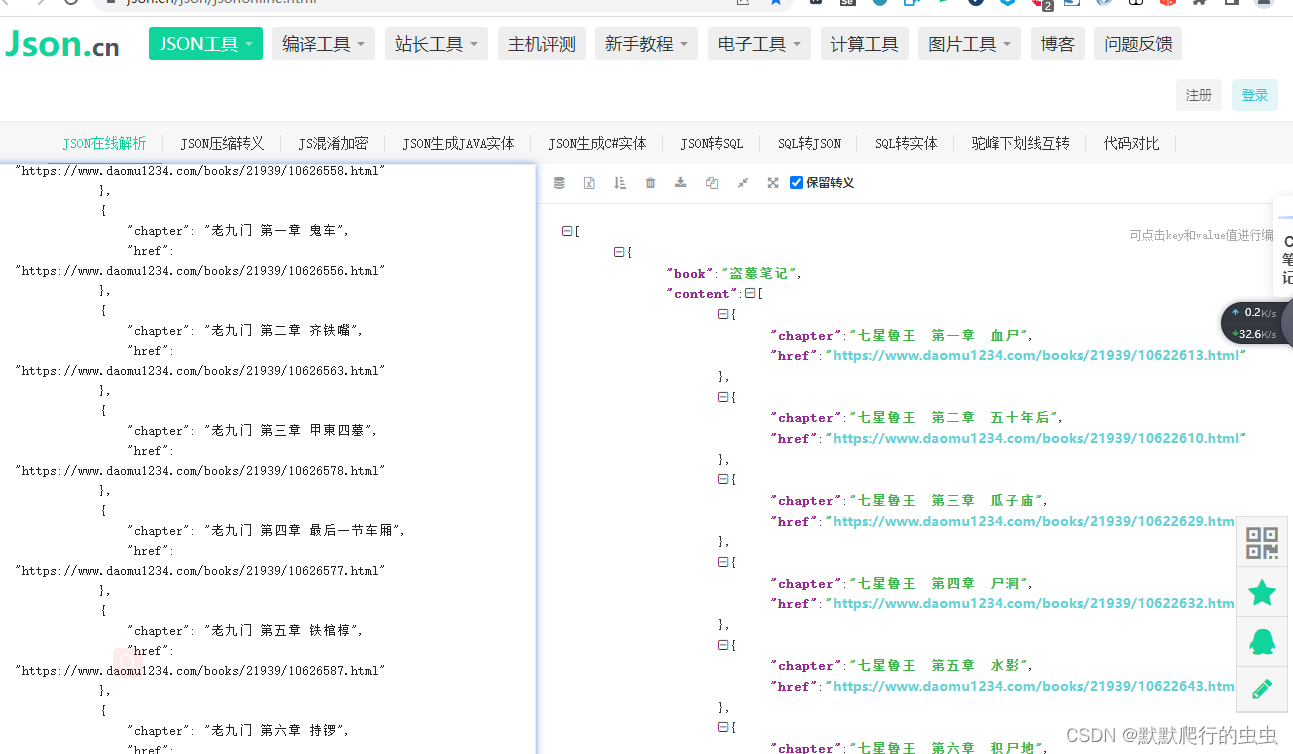Click the 登录 login button
Viewport: 1293px width, 754px height.
point(1255,95)
